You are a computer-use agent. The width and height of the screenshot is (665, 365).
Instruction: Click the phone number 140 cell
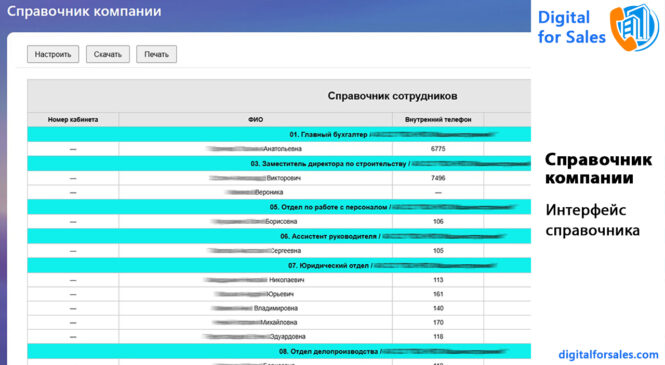click(x=438, y=308)
